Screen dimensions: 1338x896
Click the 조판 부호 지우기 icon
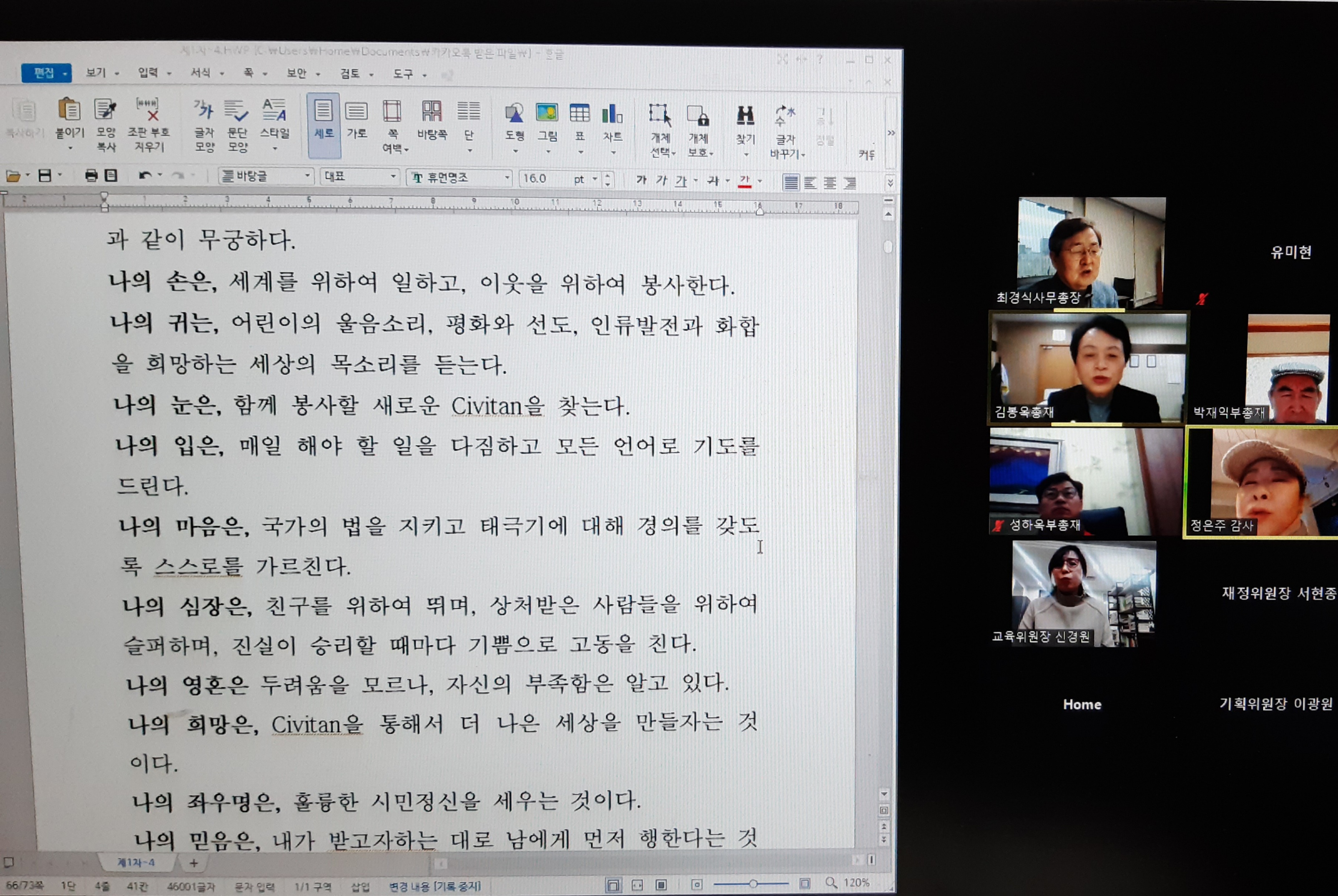(148, 109)
